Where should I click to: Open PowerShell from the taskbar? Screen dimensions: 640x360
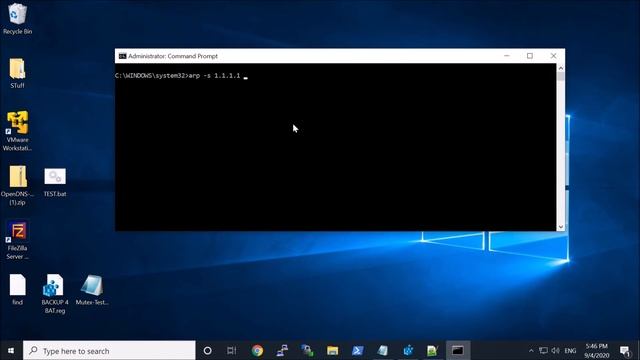pos(358,350)
